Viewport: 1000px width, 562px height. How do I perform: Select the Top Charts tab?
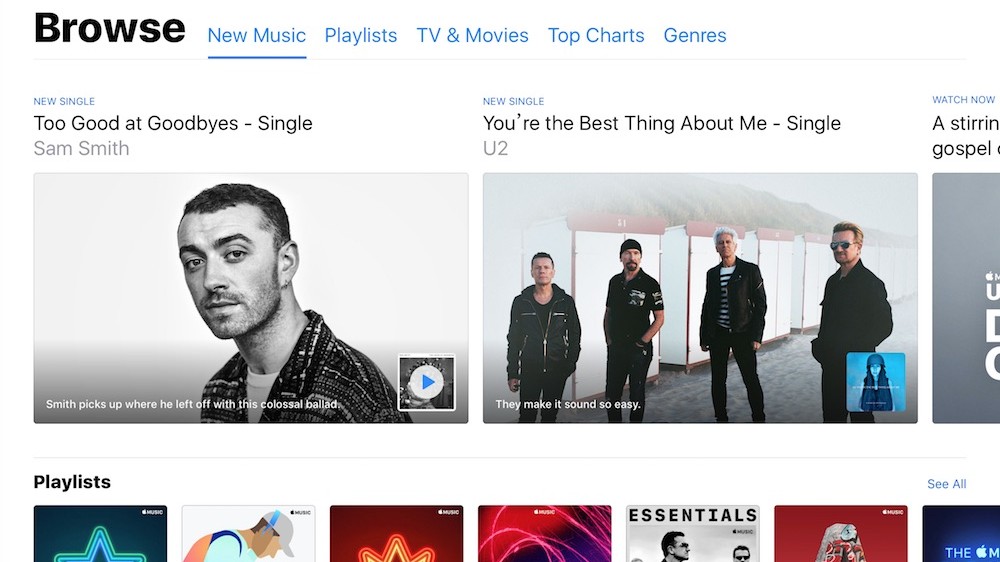596,35
